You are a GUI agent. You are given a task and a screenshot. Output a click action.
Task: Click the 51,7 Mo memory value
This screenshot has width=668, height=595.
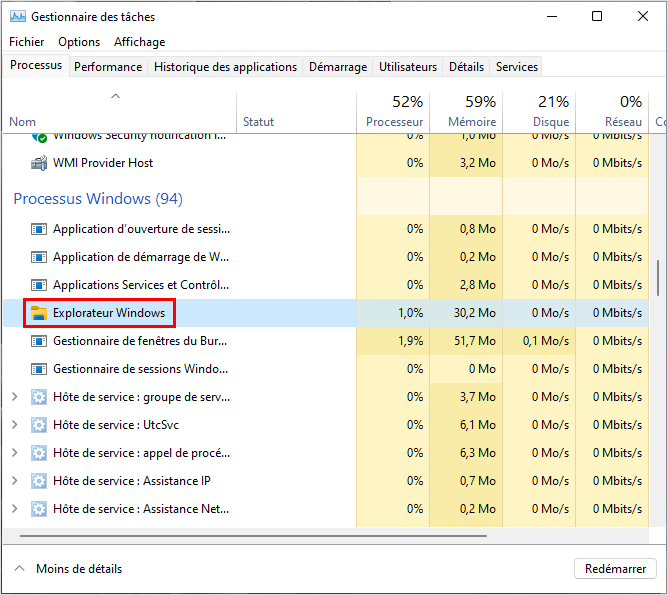(x=475, y=341)
